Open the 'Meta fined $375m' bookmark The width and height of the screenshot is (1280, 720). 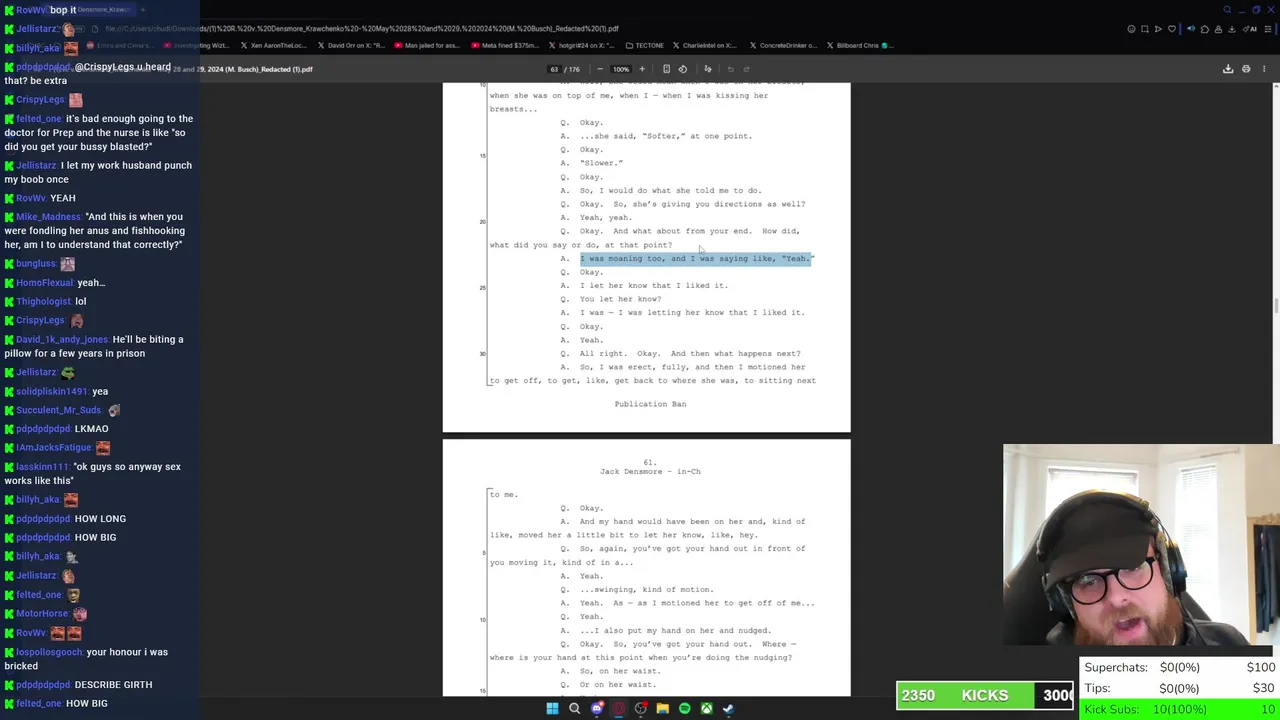click(504, 45)
